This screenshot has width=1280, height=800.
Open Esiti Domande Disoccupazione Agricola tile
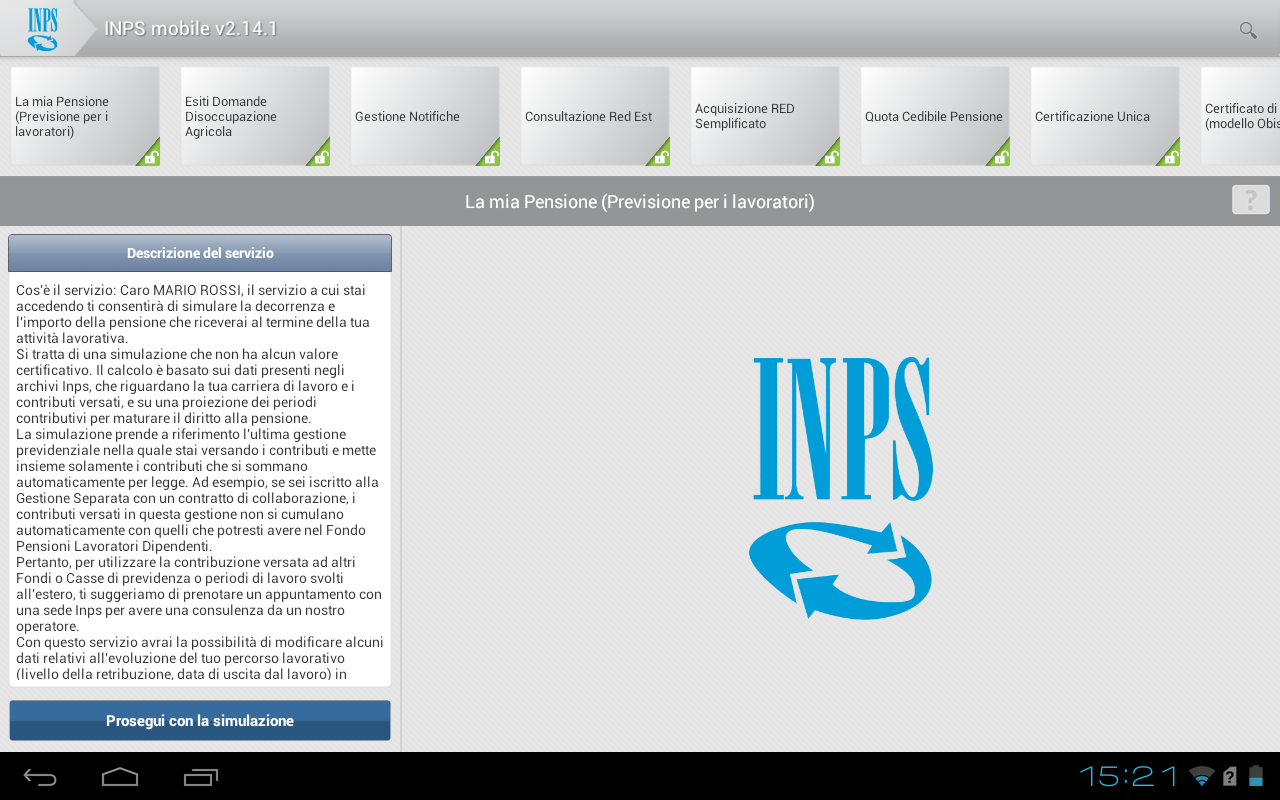255,116
